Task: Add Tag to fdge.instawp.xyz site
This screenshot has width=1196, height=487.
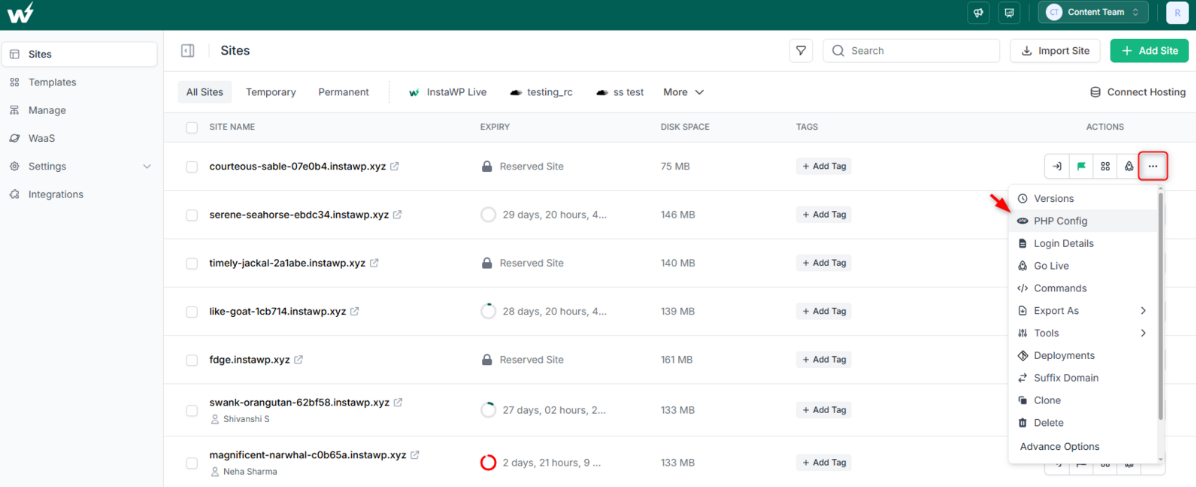Action: pyautogui.click(x=824, y=360)
